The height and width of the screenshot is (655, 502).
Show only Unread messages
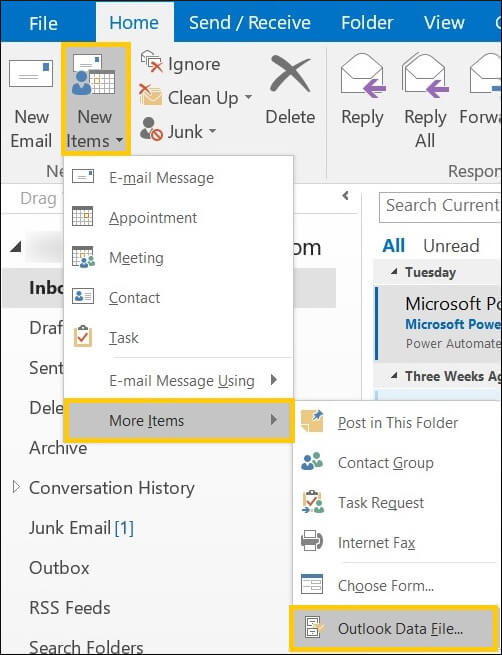click(x=451, y=246)
